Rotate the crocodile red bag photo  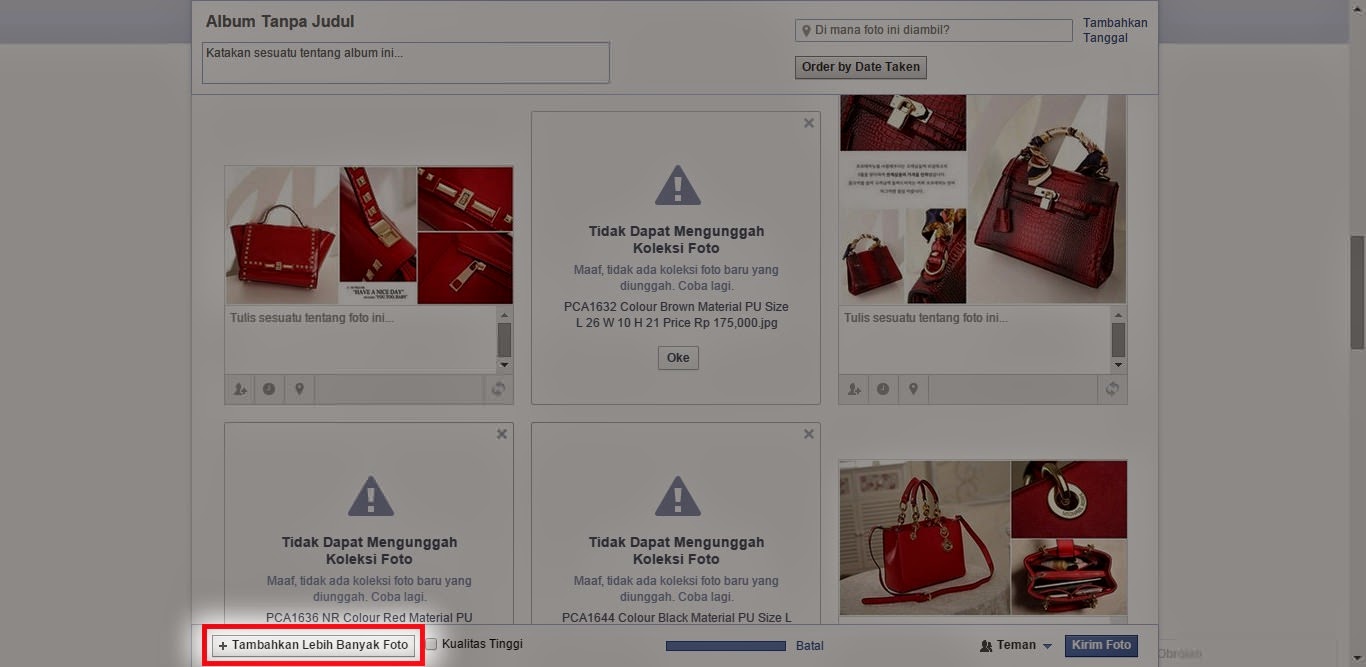1112,389
